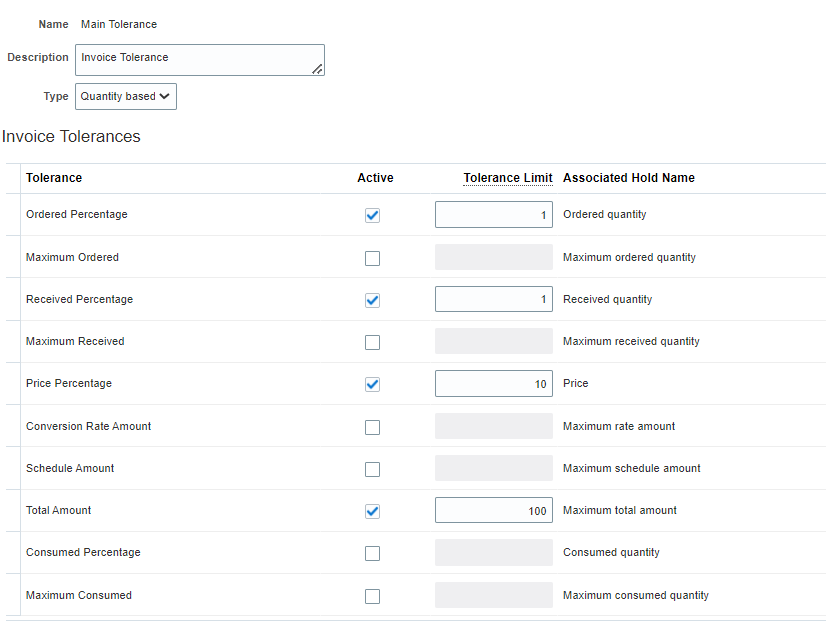Viewport: 826px width, 629px height.
Task: Click the Maximum schedule amount hold name
Action: click(x=632, y=468)
